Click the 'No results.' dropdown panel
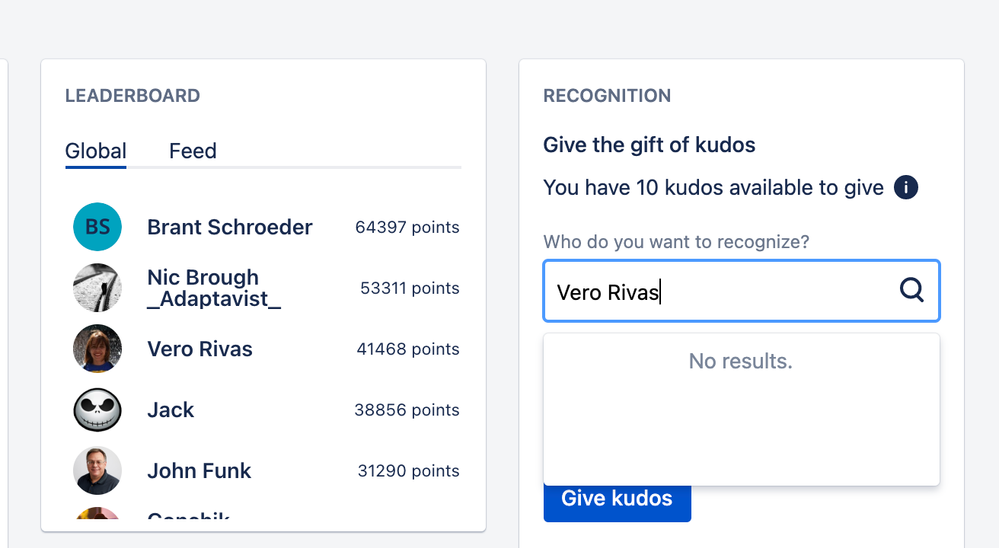999x548 pixels. 742,409
